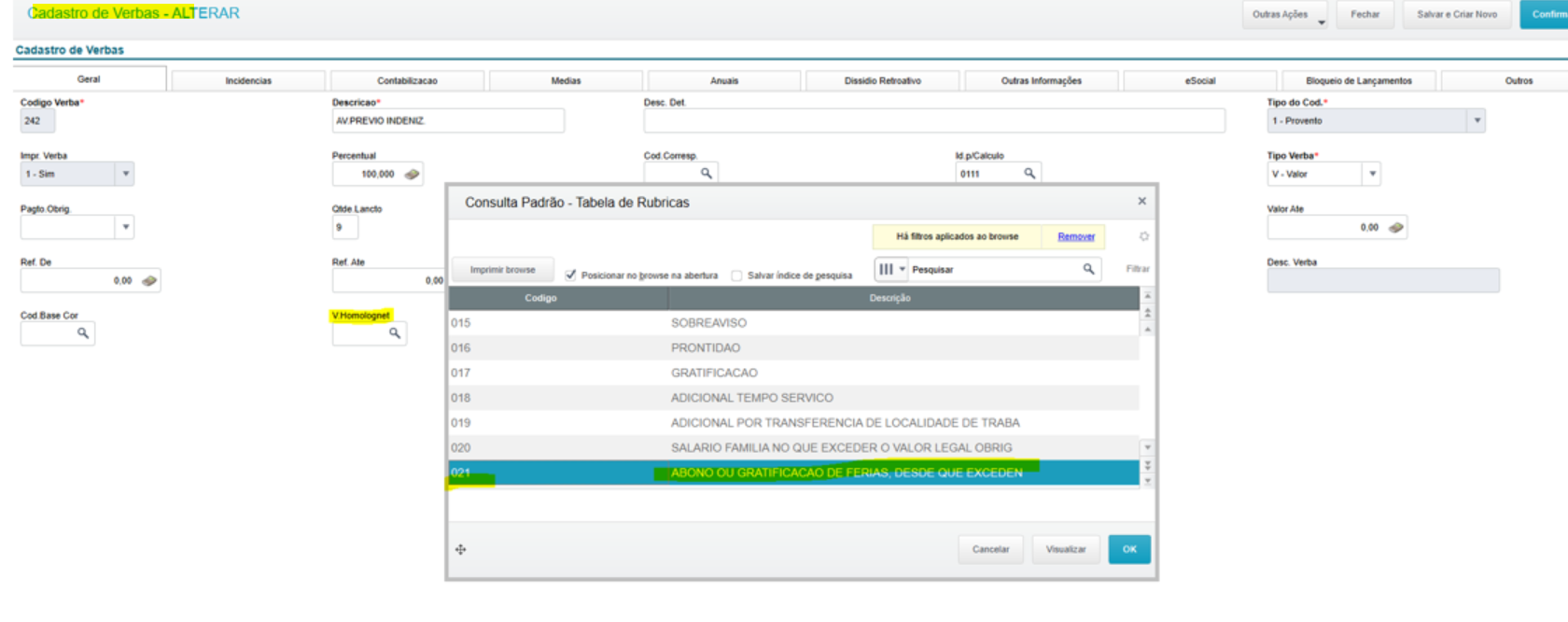Select row 019 ADICIONAL POR TRANSFERENCIA
Viewport: 1568px width, 622px height.
pos(793,422)
